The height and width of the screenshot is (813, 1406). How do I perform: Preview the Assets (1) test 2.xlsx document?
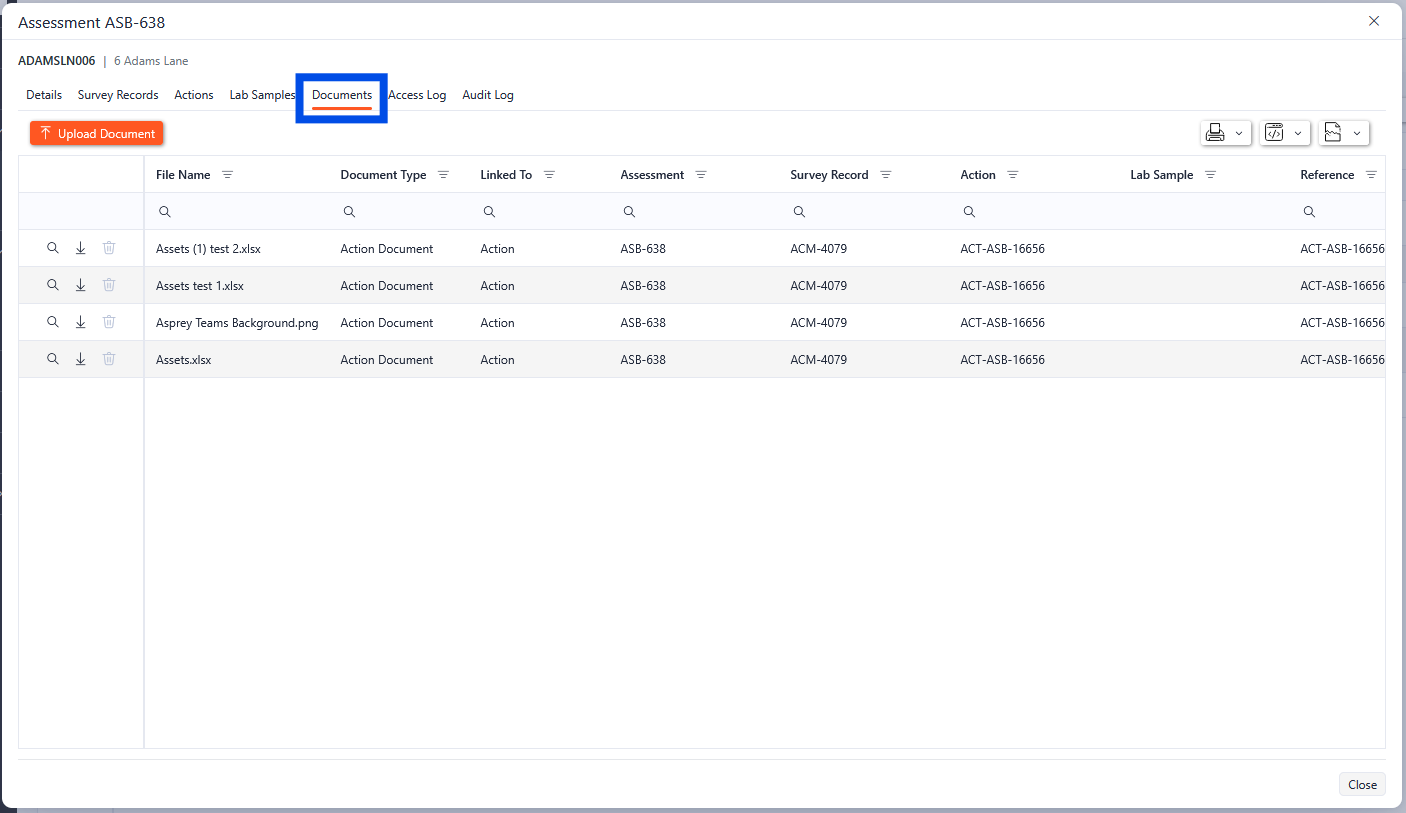click(53, 248)
